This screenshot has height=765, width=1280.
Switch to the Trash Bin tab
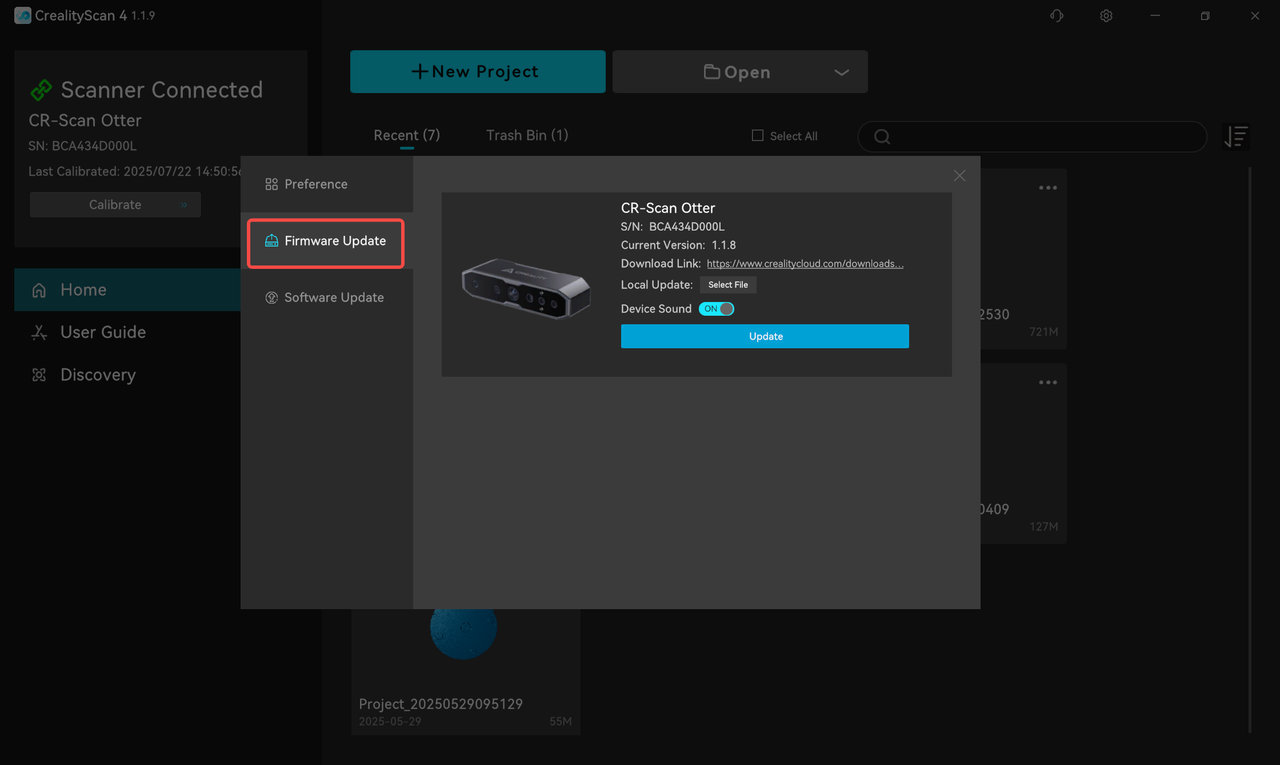[527, 135]
